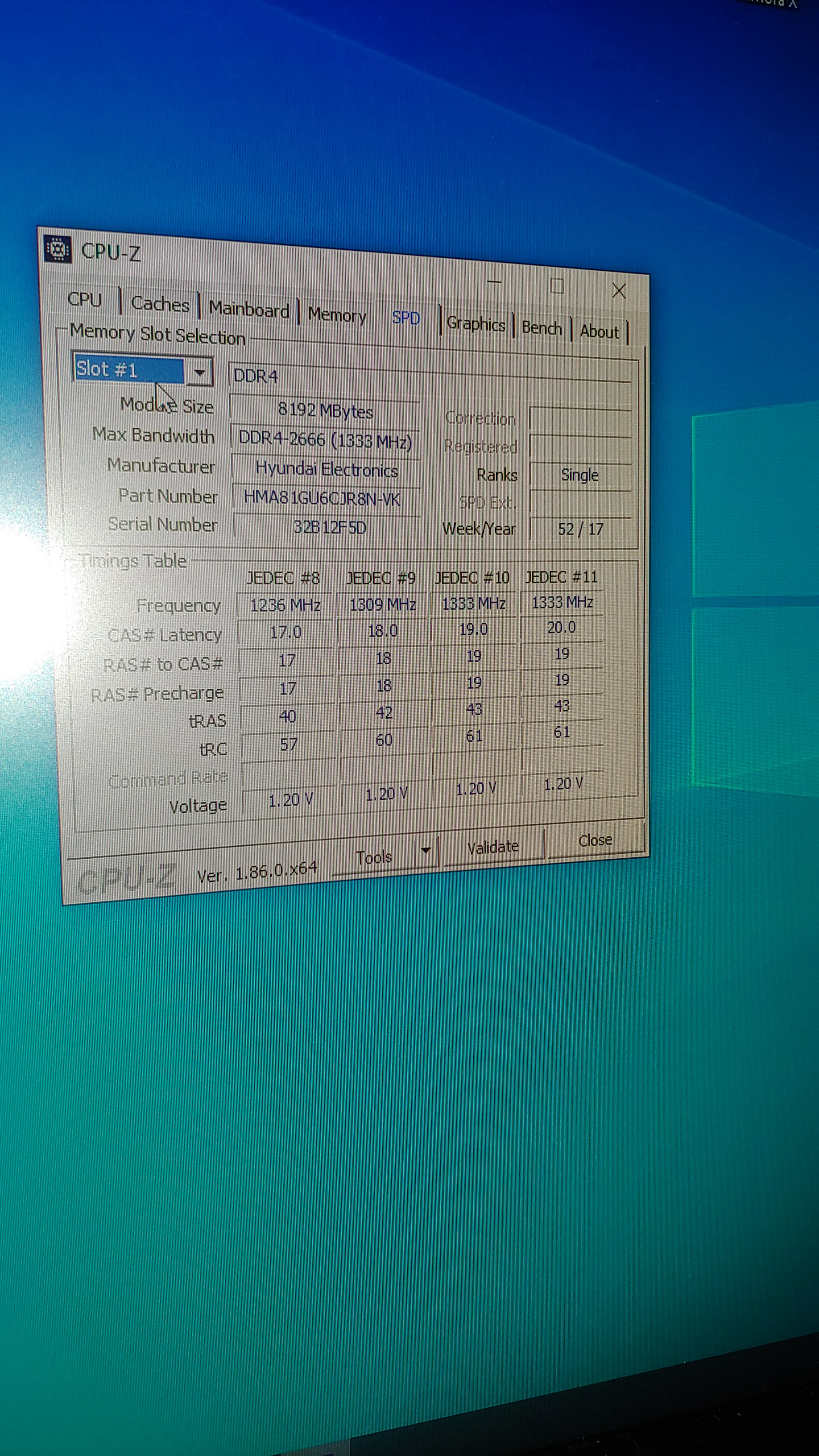Click the Hyundai Electronics manufacturer value
The width and height of the screenshot is (819, 1456).
click(327, 469)
